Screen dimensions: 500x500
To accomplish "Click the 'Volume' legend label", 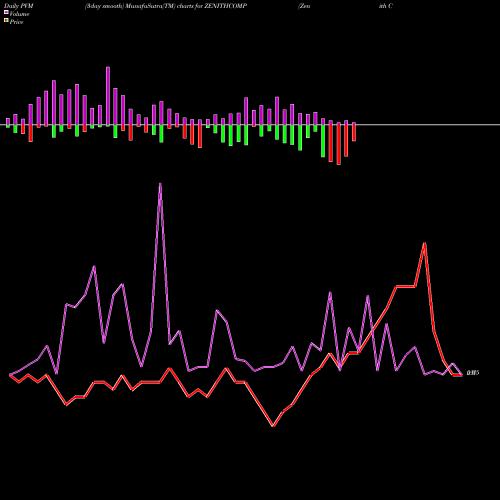I will (19, 14).
